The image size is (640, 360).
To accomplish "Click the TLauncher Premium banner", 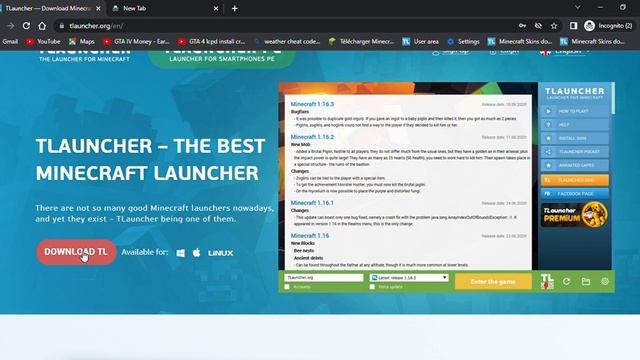I will 575,215.
